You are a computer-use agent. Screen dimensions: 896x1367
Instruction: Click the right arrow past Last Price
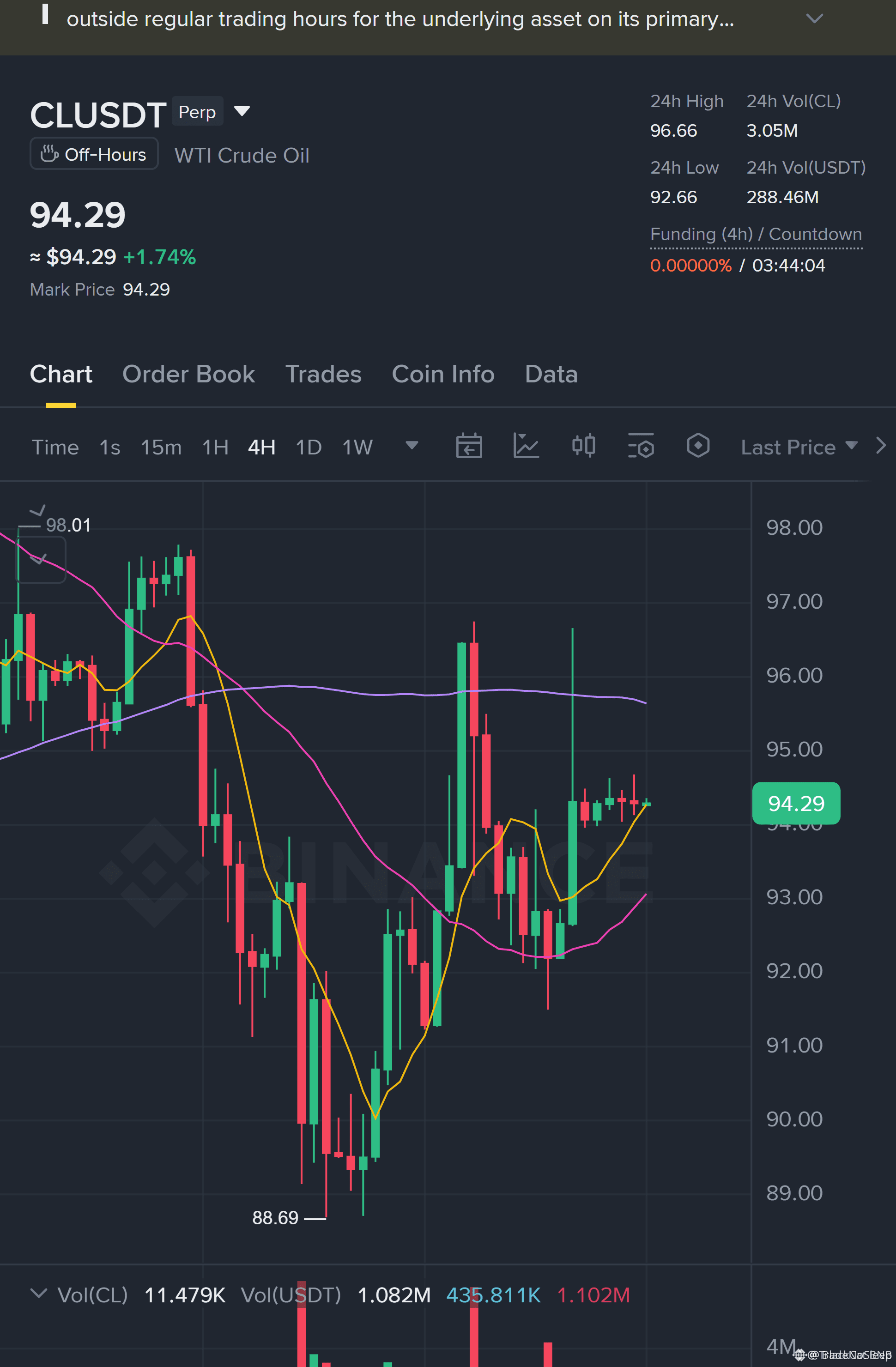(x=880, y=446)
